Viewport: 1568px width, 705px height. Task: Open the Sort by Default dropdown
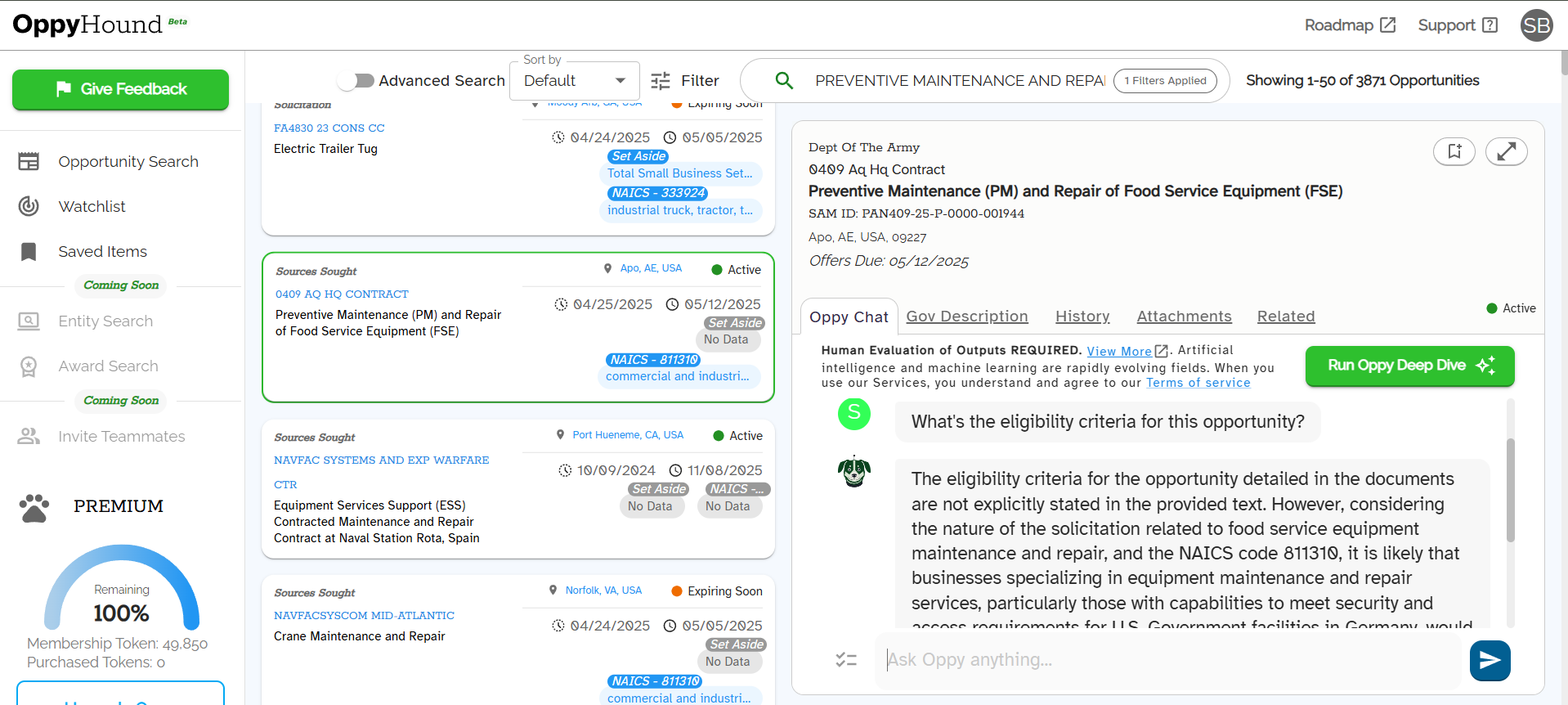(575, 81)
